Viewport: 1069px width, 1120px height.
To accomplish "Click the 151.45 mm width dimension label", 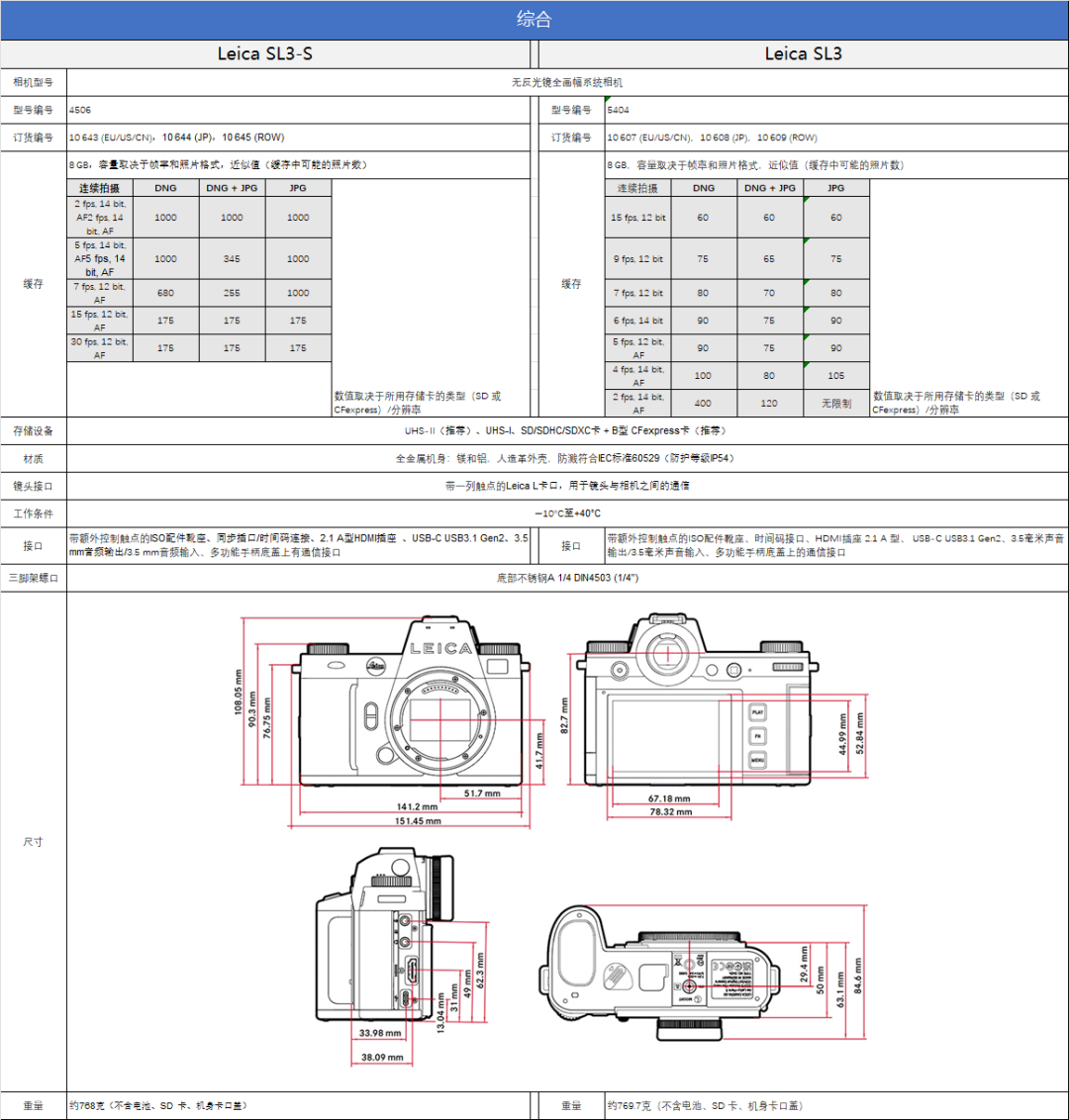I will point(418,821).
